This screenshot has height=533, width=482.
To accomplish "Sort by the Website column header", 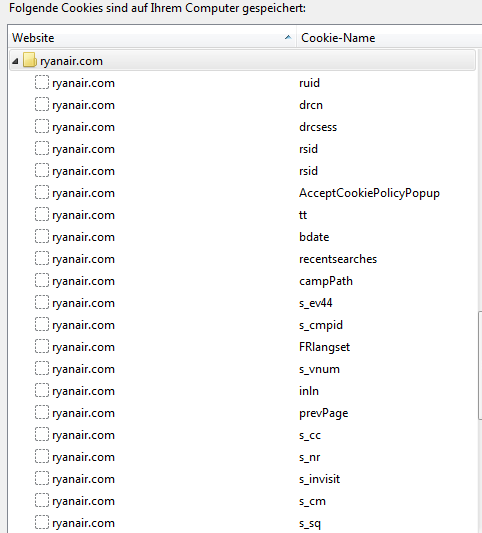I will click(152, 37).
